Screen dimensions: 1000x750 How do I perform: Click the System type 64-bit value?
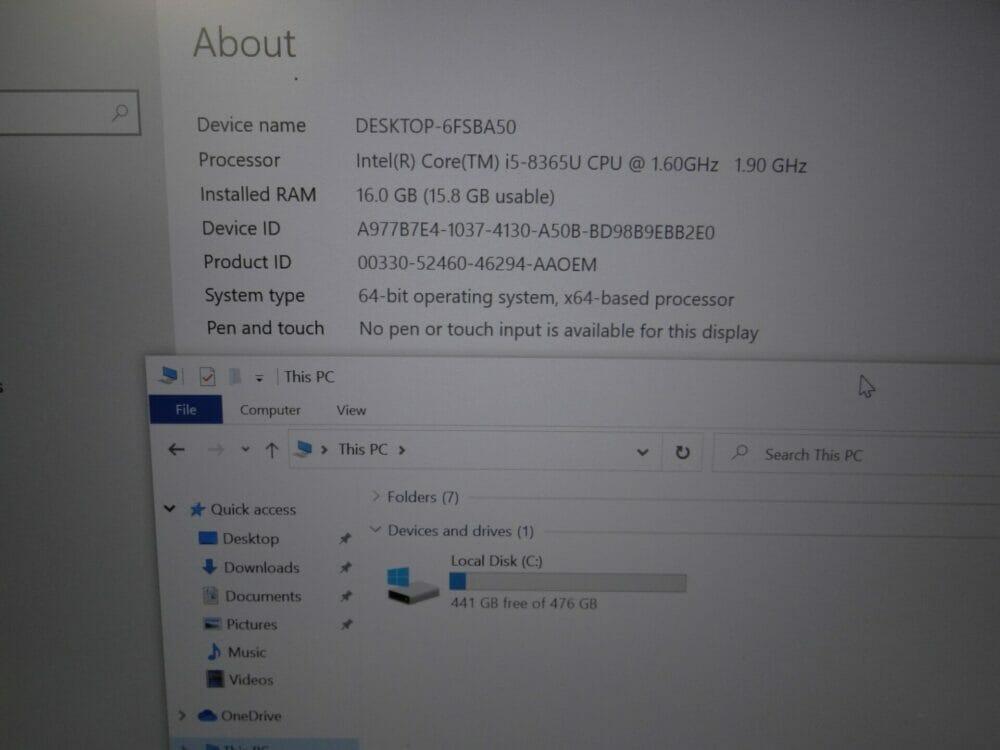click(546, 298)
